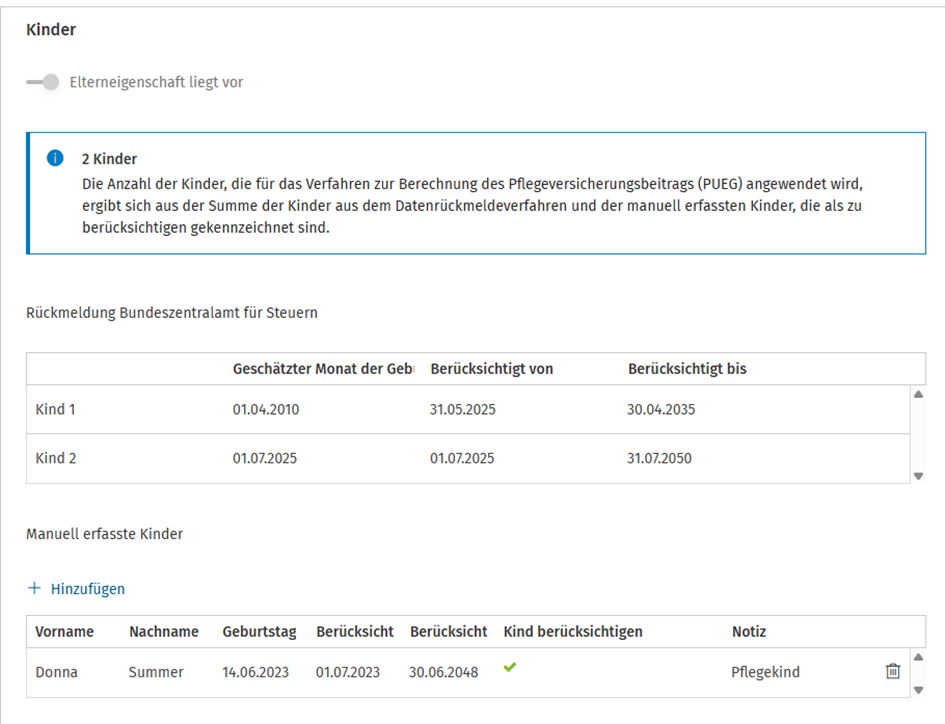Click the Notiz column header
The height and width of the screenshot is (724, 945).
(x=749, y=632)
